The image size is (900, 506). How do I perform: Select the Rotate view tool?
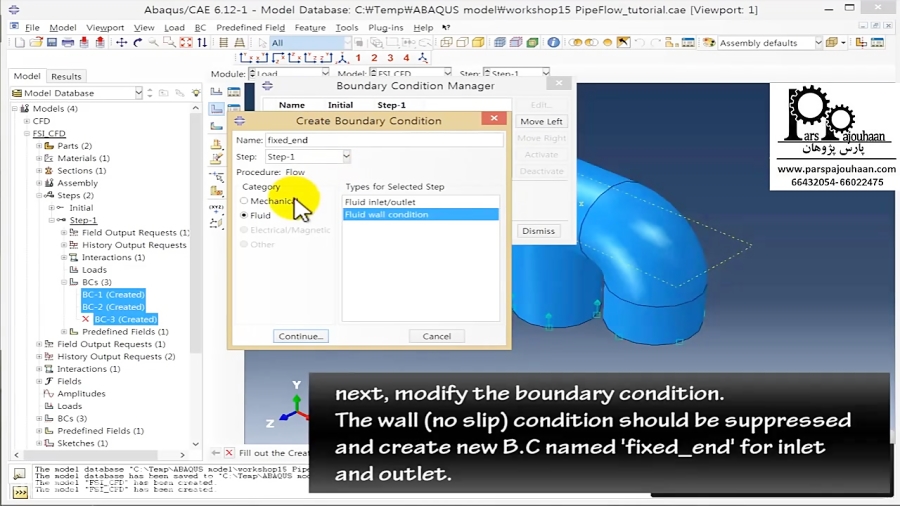138,43
